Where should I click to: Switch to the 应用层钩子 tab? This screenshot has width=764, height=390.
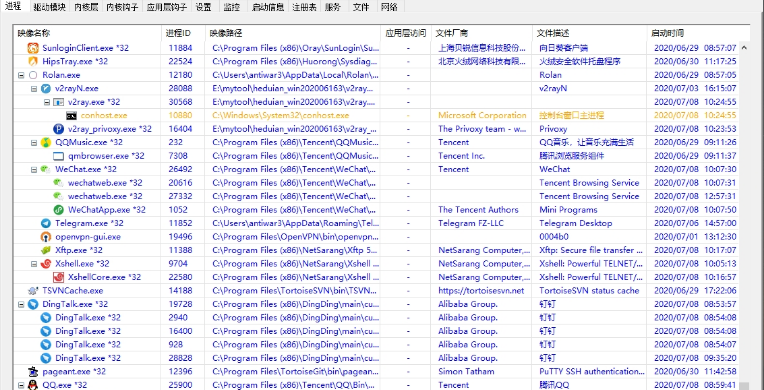tap(167, 7)
